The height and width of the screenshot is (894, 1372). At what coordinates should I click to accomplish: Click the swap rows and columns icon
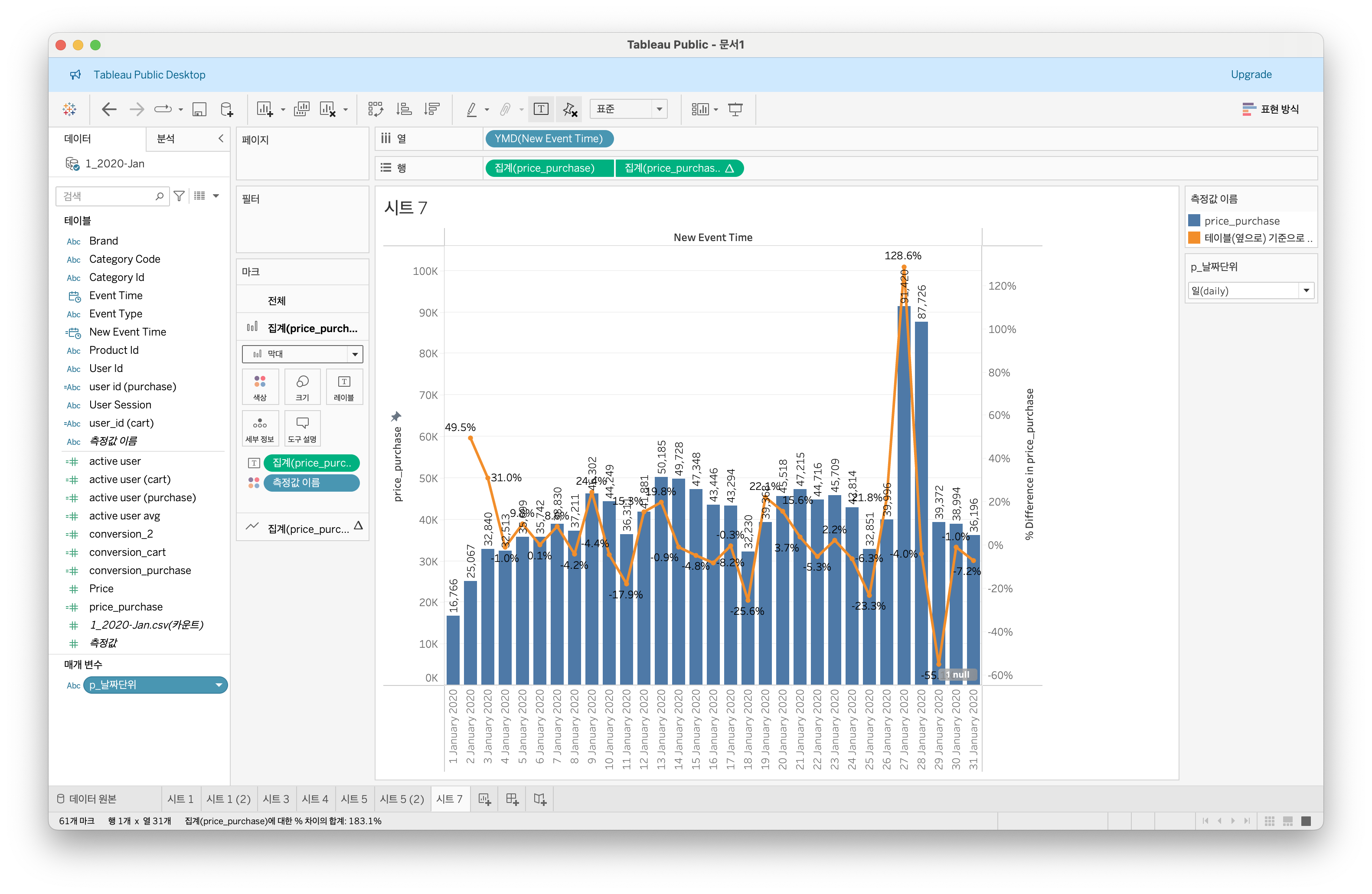tap(376, 109)
